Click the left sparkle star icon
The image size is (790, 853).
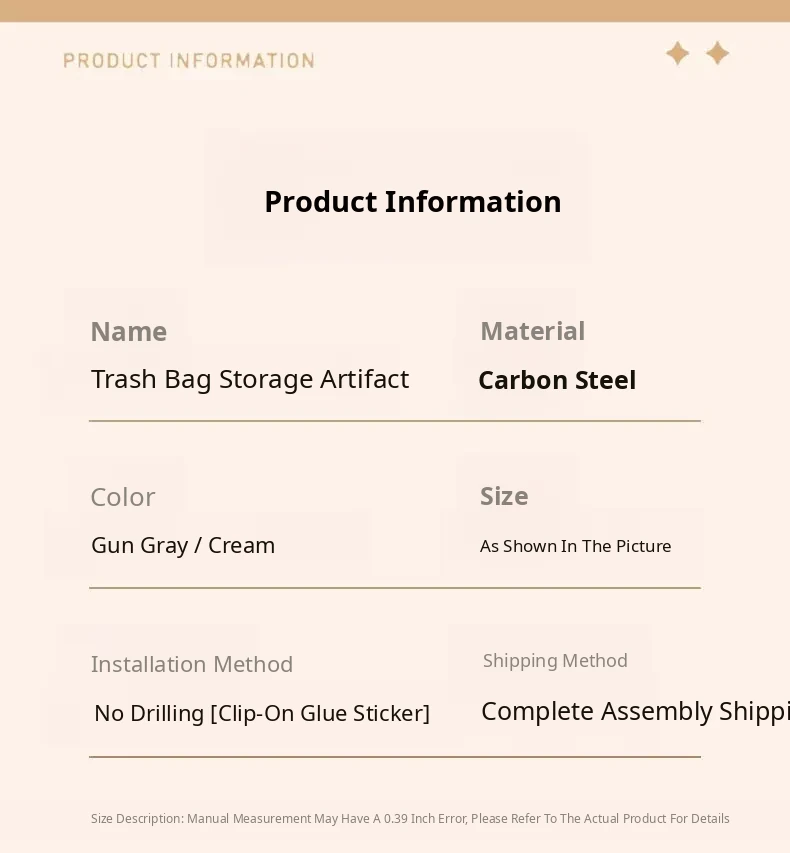(x=678, y=54)
